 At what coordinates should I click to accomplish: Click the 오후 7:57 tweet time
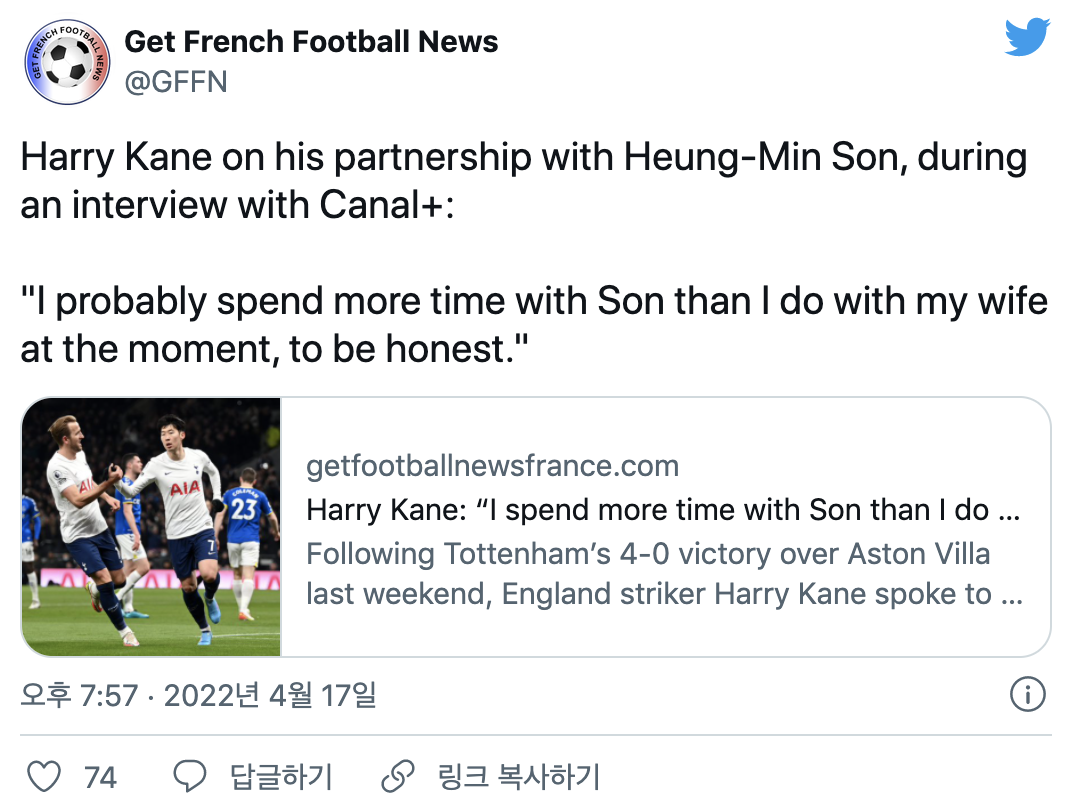79,695
